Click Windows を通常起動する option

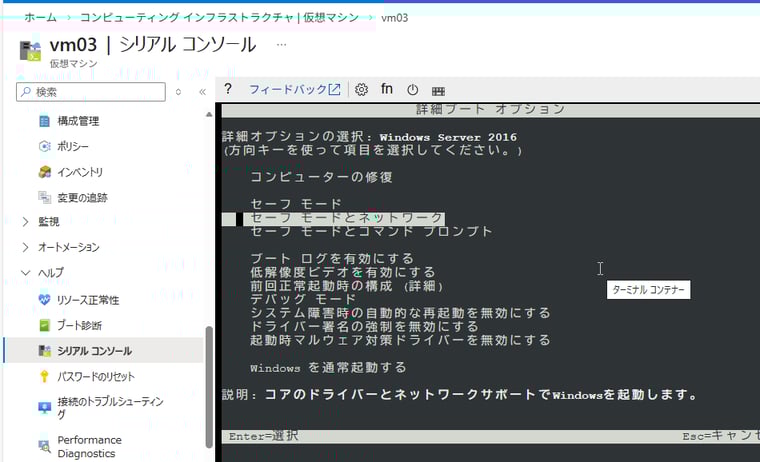328,367
